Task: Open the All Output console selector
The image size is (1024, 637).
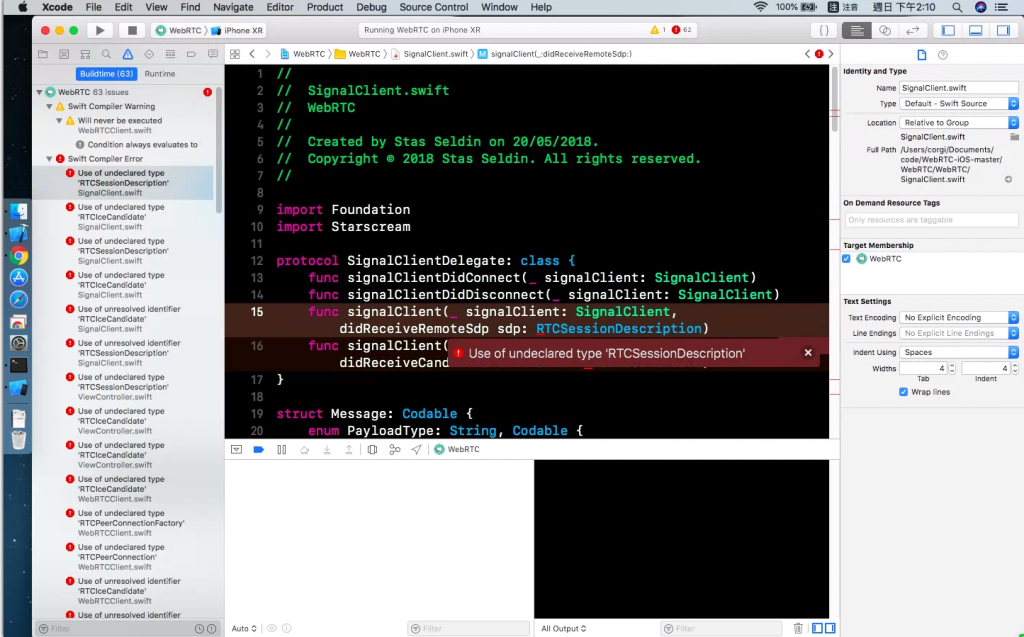Action: [564, 629]
